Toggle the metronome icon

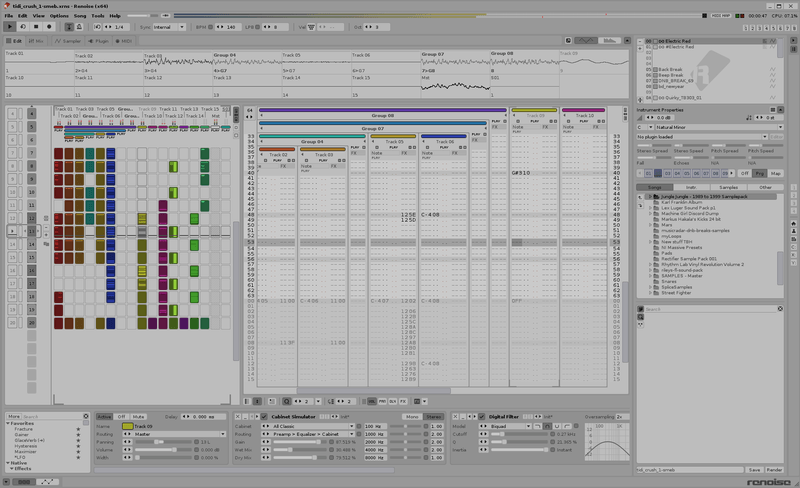[79, 27]
